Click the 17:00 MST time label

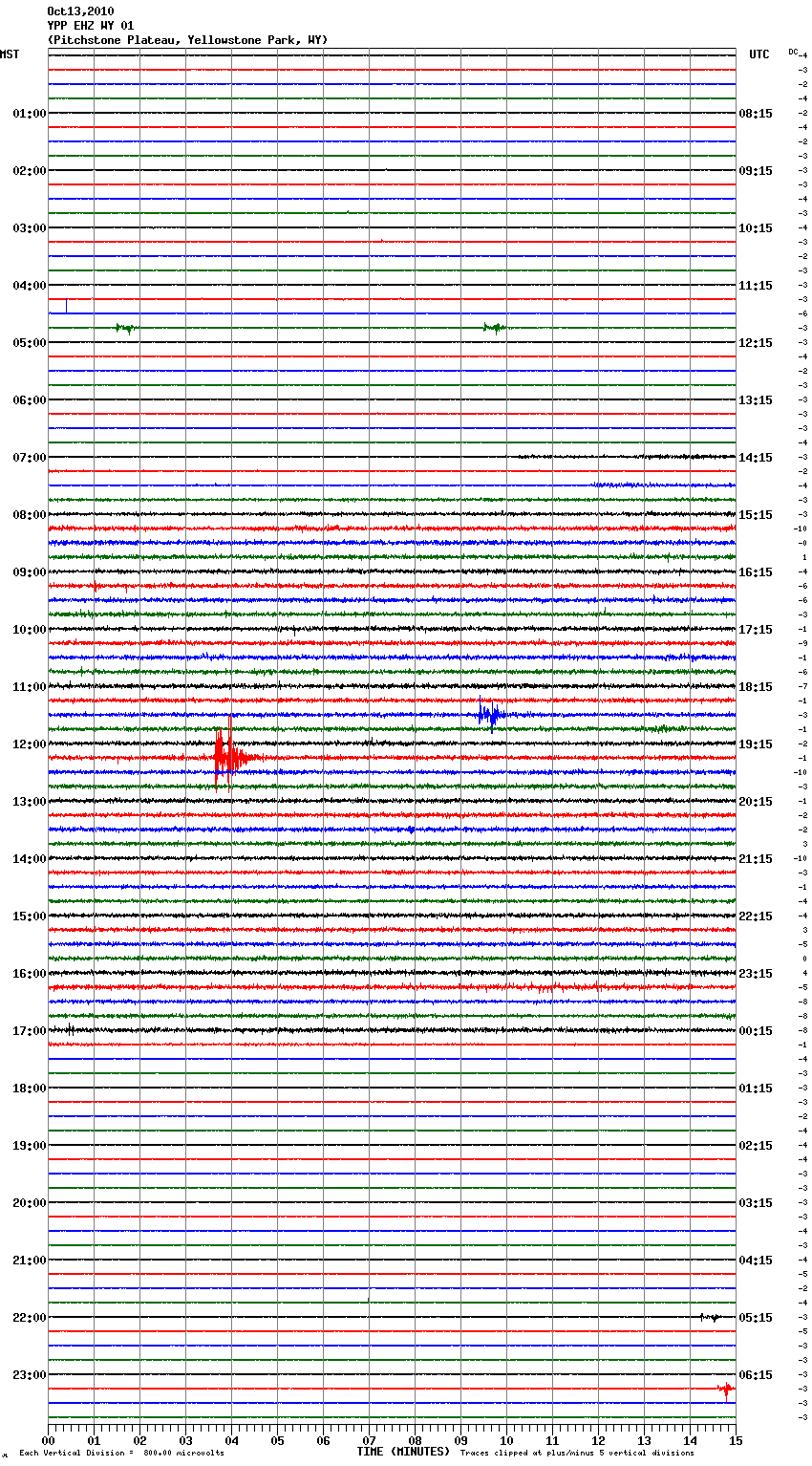[30, 1031]
